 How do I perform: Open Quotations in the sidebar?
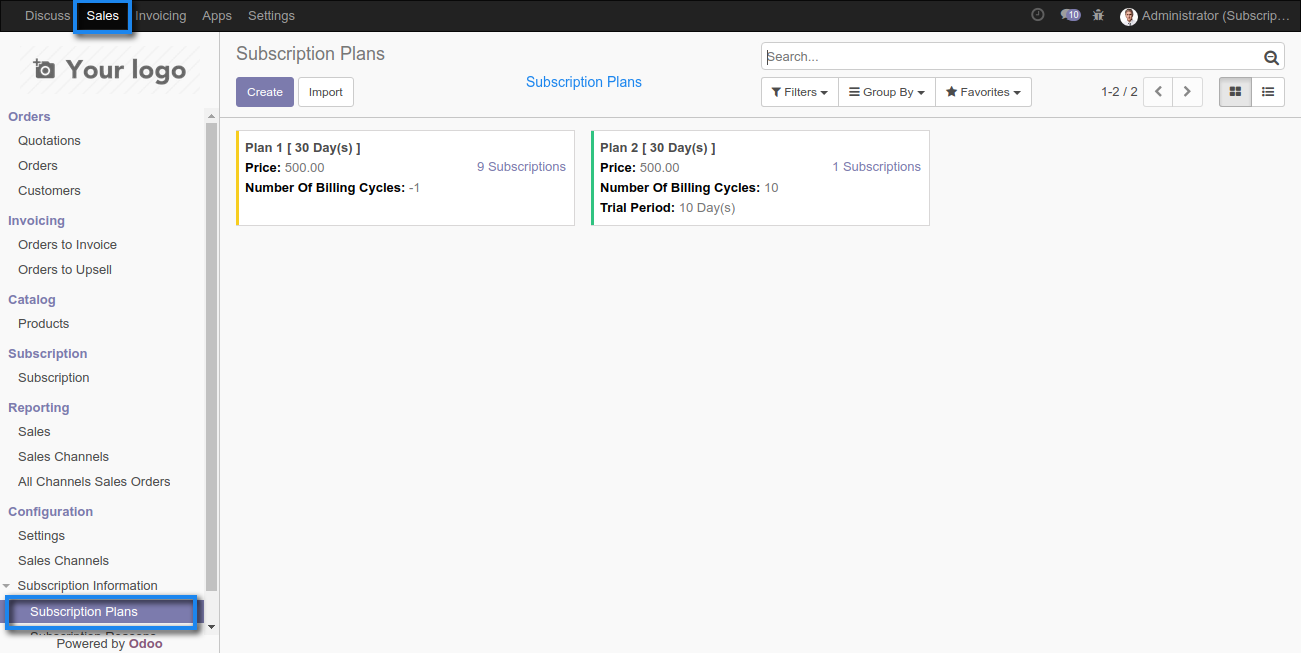pos(49,141)
